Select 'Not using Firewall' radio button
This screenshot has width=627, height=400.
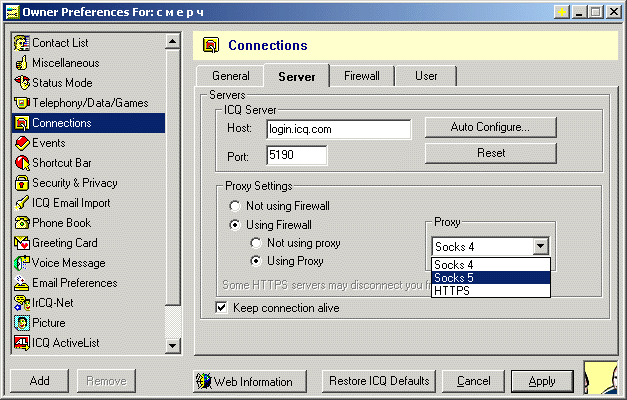tap(235, 206)
